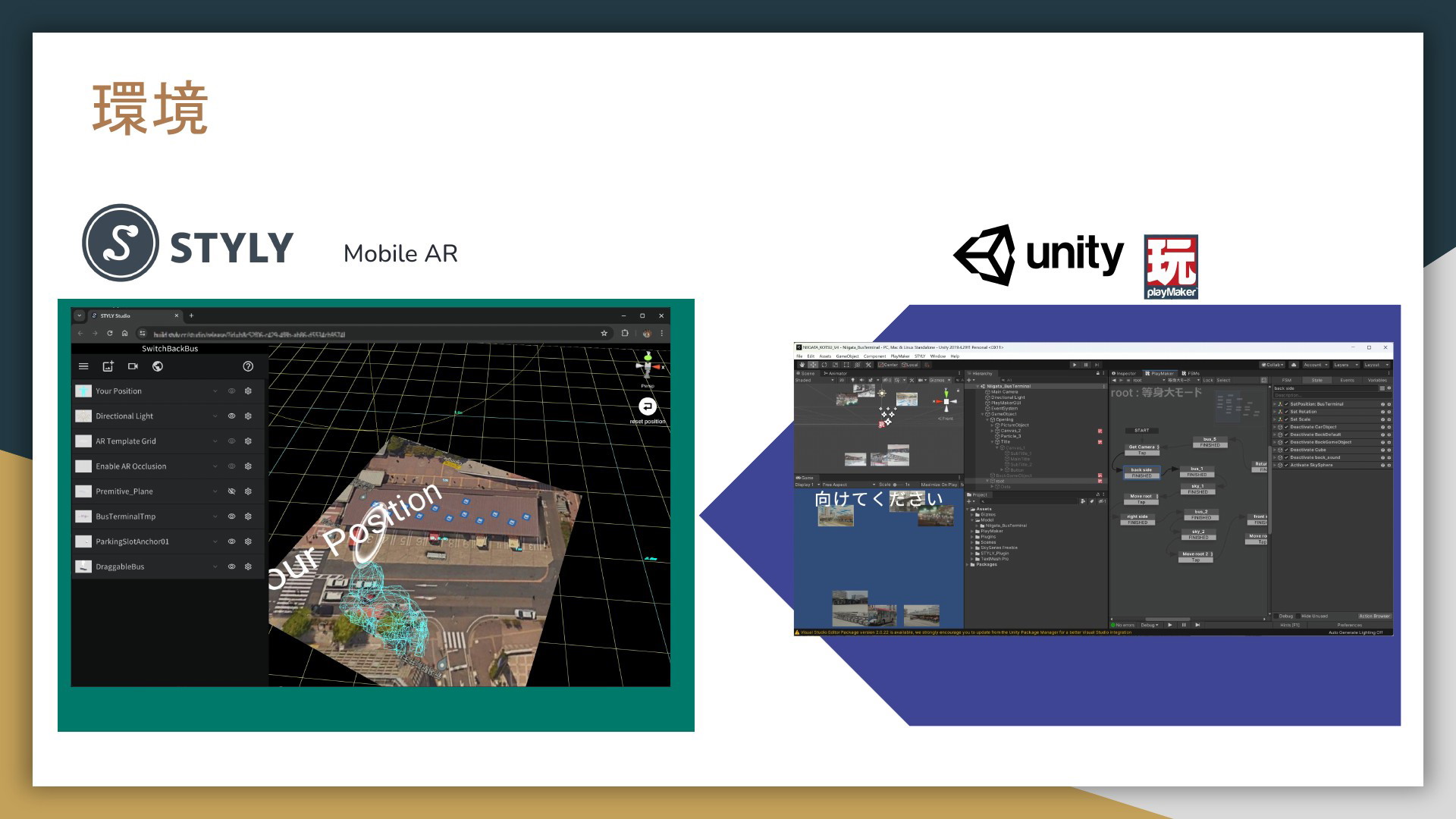Expand the DraggableBus chevron

tap(215, 566)
